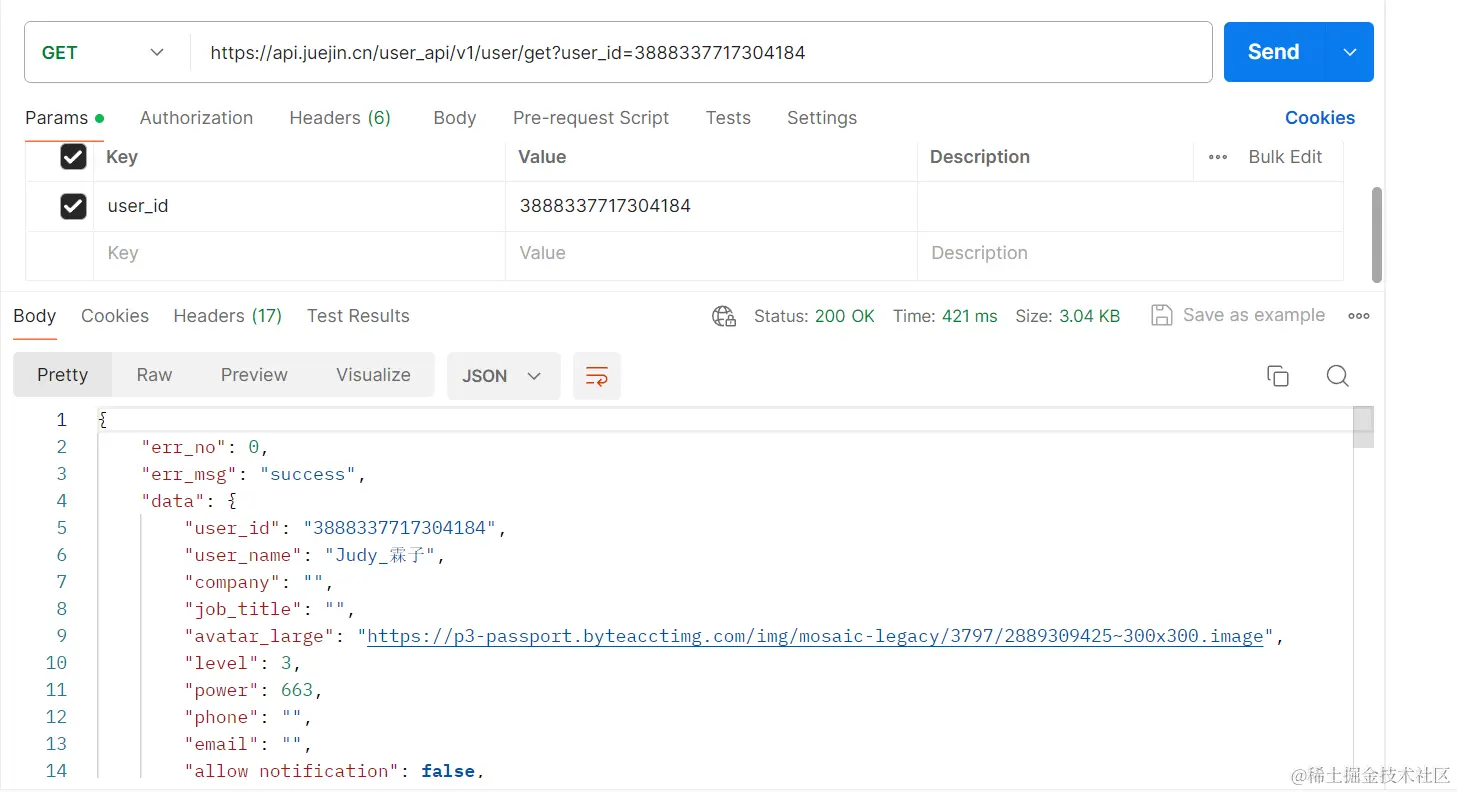Click the Send button

point(1273,52)
